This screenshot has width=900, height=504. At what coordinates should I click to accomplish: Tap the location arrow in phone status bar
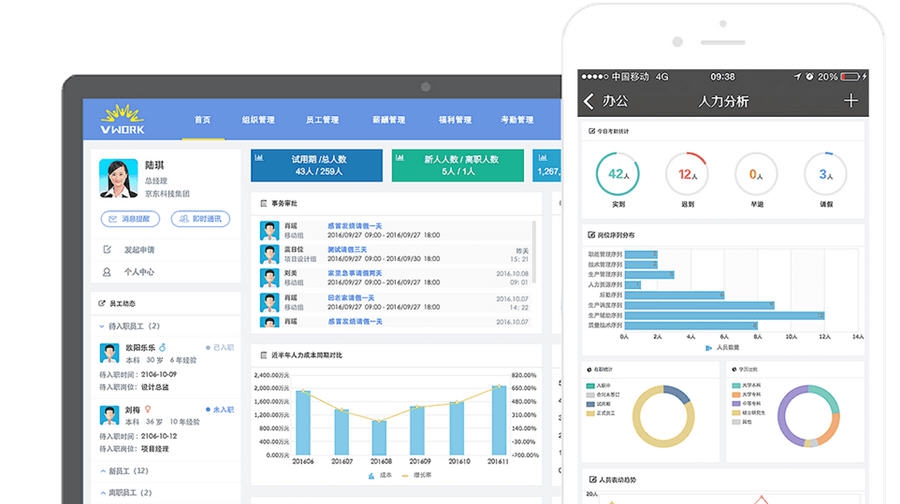pyautogui.click(x=797, y=76)
